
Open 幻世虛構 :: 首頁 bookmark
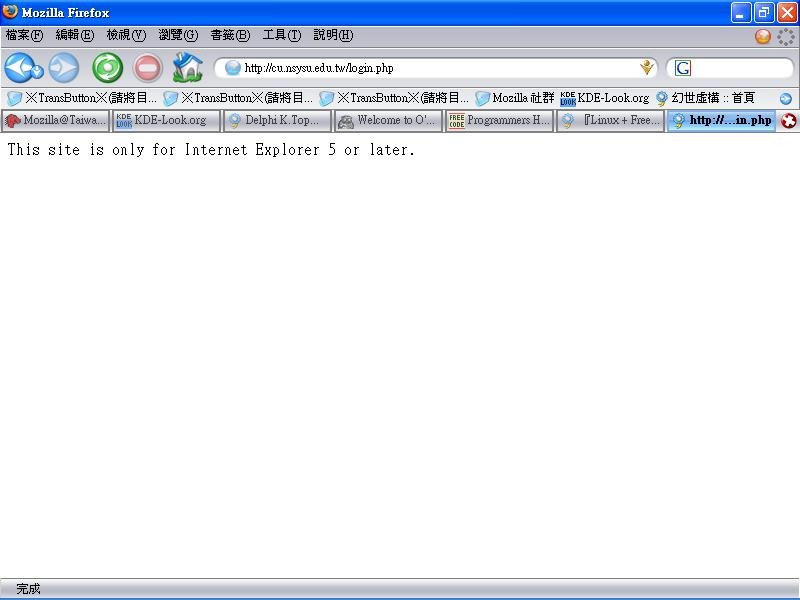coord(705,97)
